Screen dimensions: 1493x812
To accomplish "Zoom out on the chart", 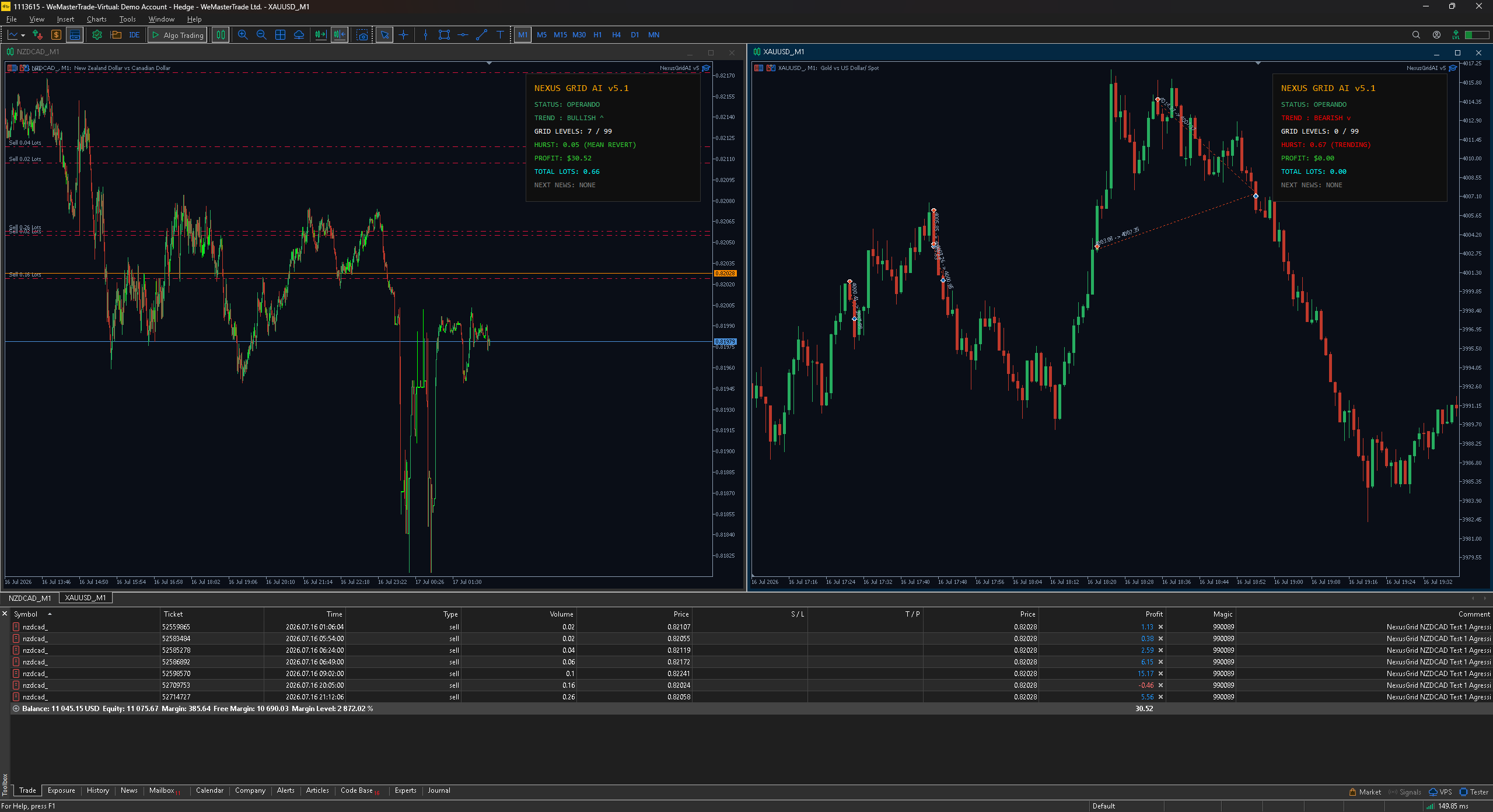I will pyautogui.click(x=261, y=35).
